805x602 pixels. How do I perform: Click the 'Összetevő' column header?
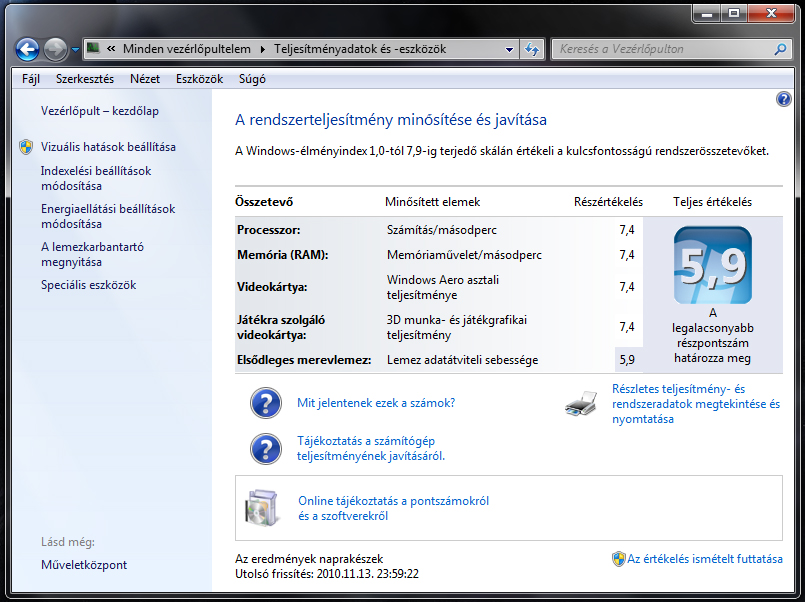264,202
